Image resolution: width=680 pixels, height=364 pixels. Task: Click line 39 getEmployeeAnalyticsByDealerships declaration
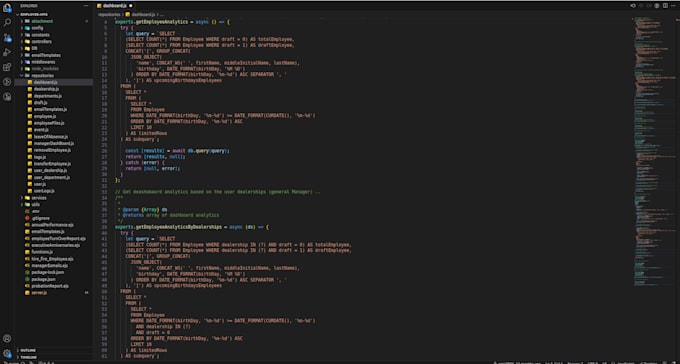tap(192, 227)
